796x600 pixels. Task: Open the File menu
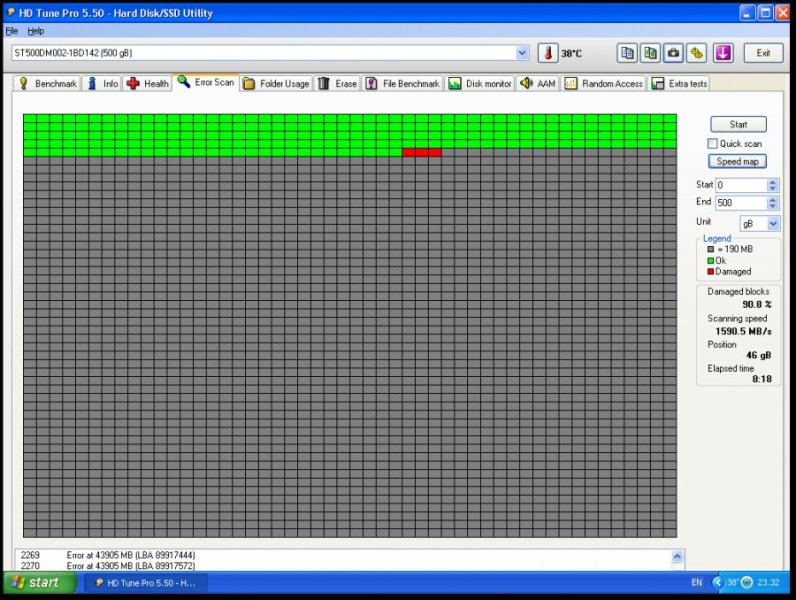(x=12, y=31)
